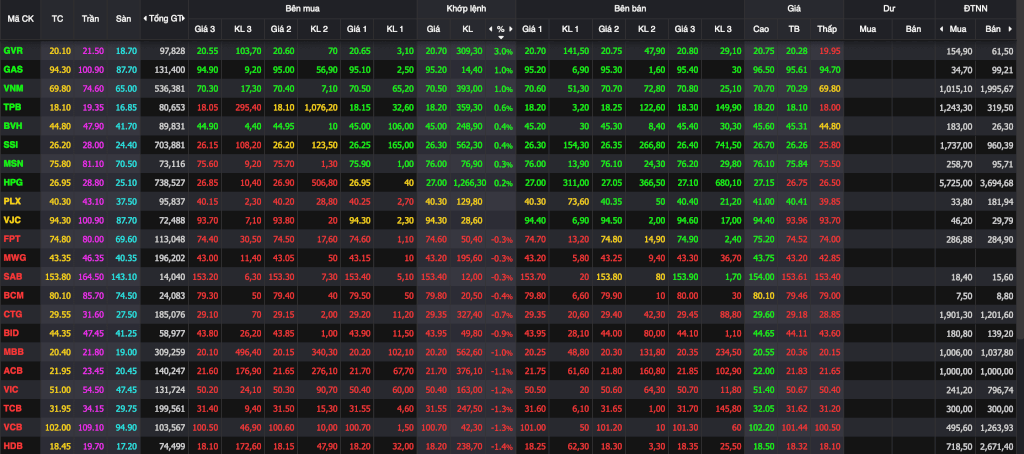Image resolution: width=1024 pixels, height=454 pixels.
Task: Open the GVR ticker symbol
Action: pos(12,50)
